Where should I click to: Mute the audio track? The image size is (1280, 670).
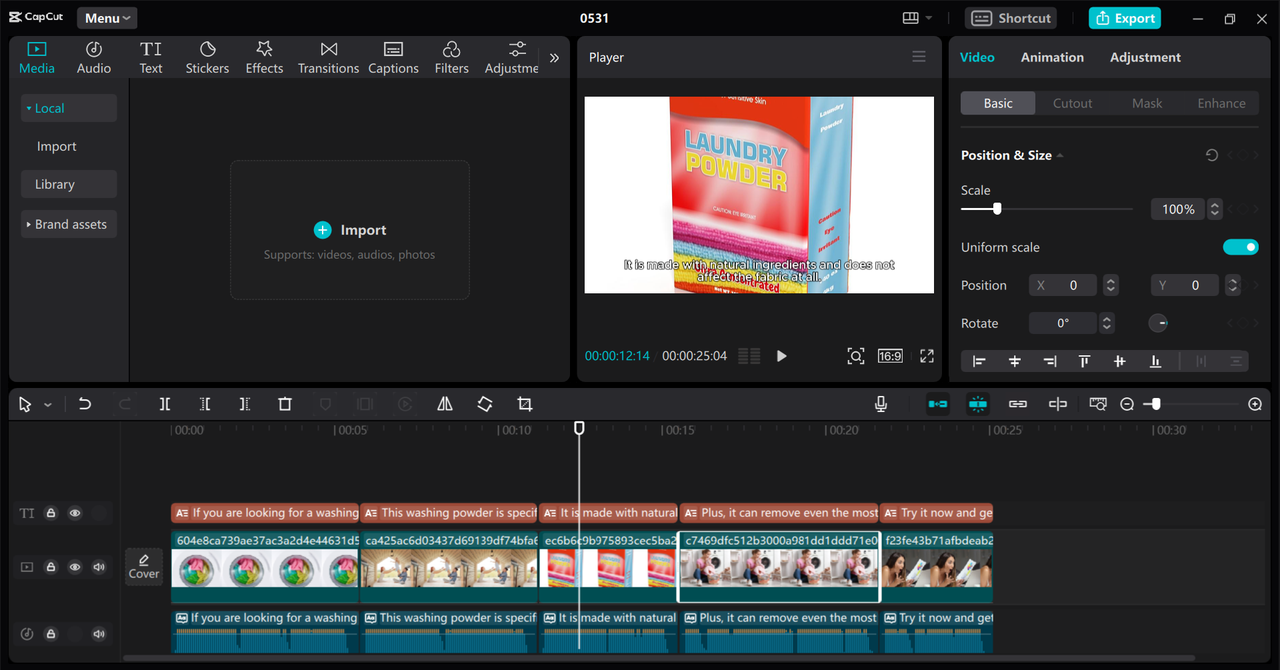click(x=99, y=633)
